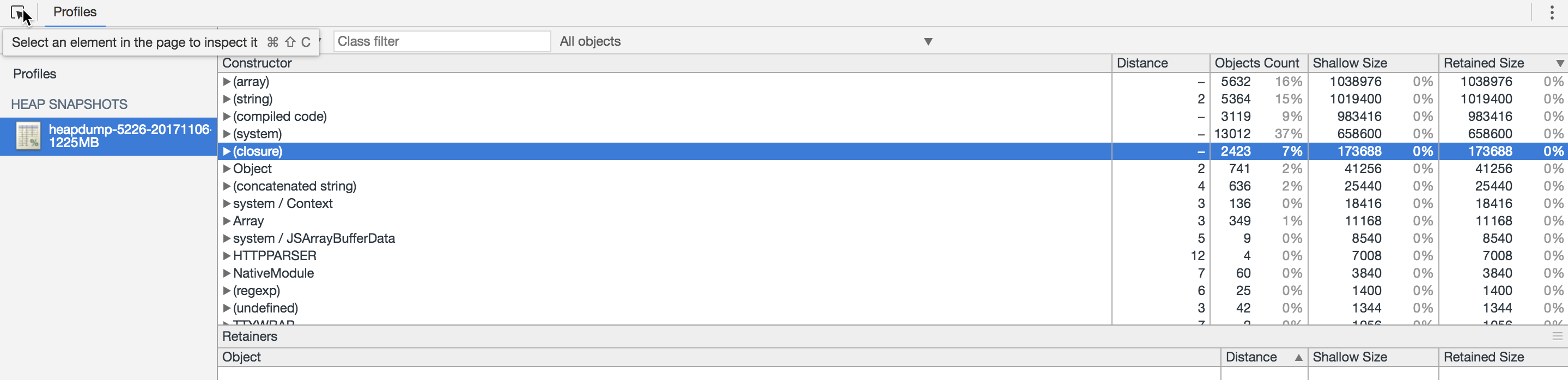The width and height of the screenshot is (1568, 380).
Task: Expand the (concatenated string) row
Action: tap(227, 186)
